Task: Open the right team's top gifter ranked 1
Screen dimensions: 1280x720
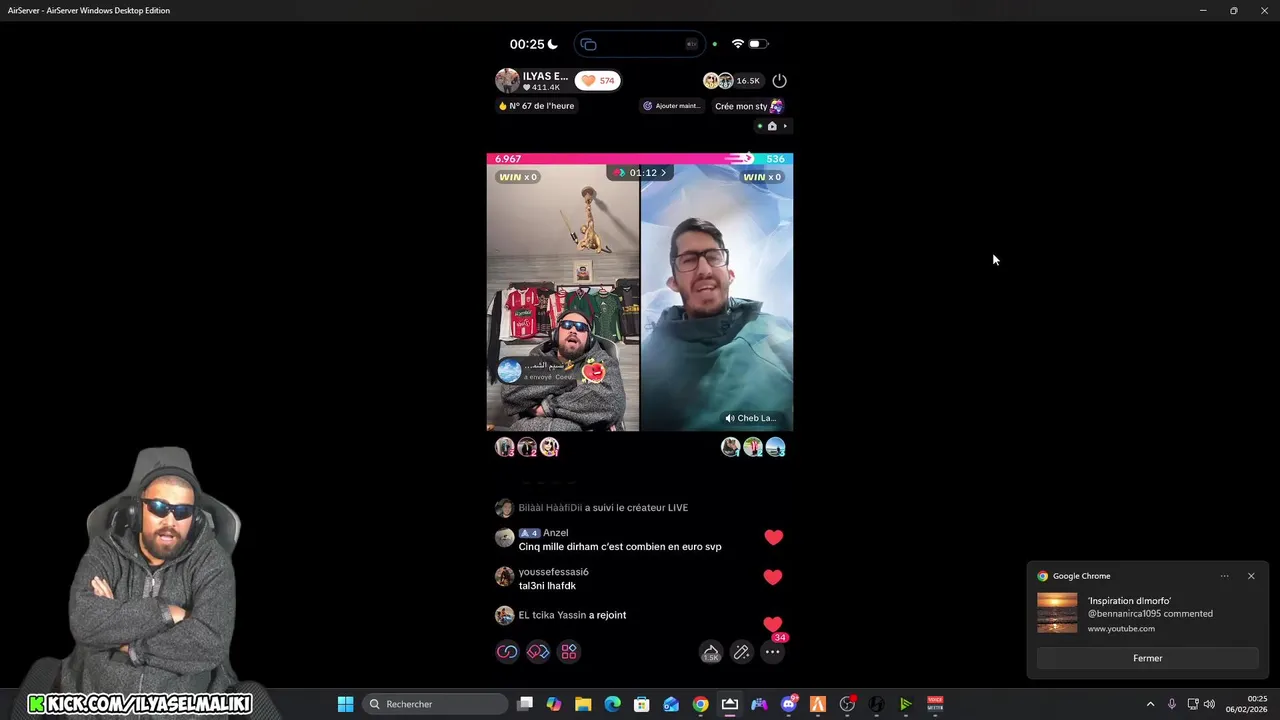Action: pos(731,447)
